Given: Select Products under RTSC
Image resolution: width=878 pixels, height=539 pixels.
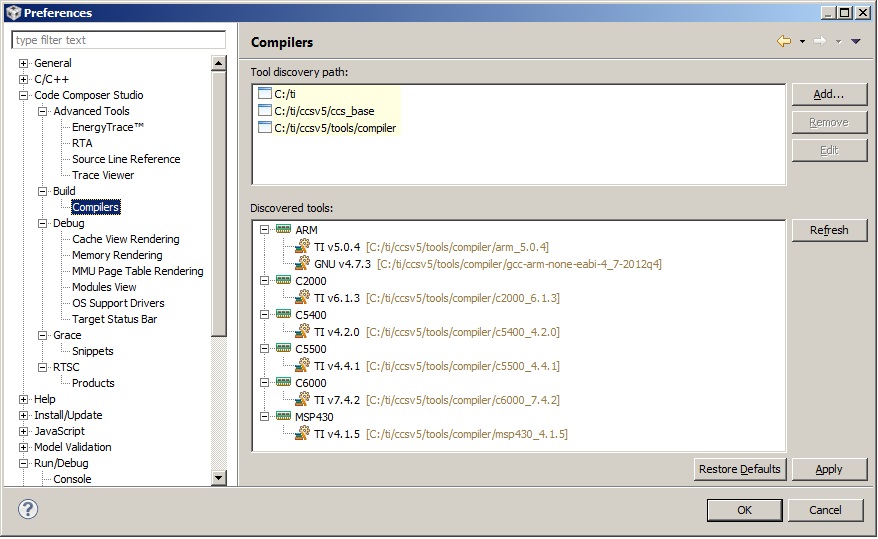Looking at the screenshot, I should point(93,383).
